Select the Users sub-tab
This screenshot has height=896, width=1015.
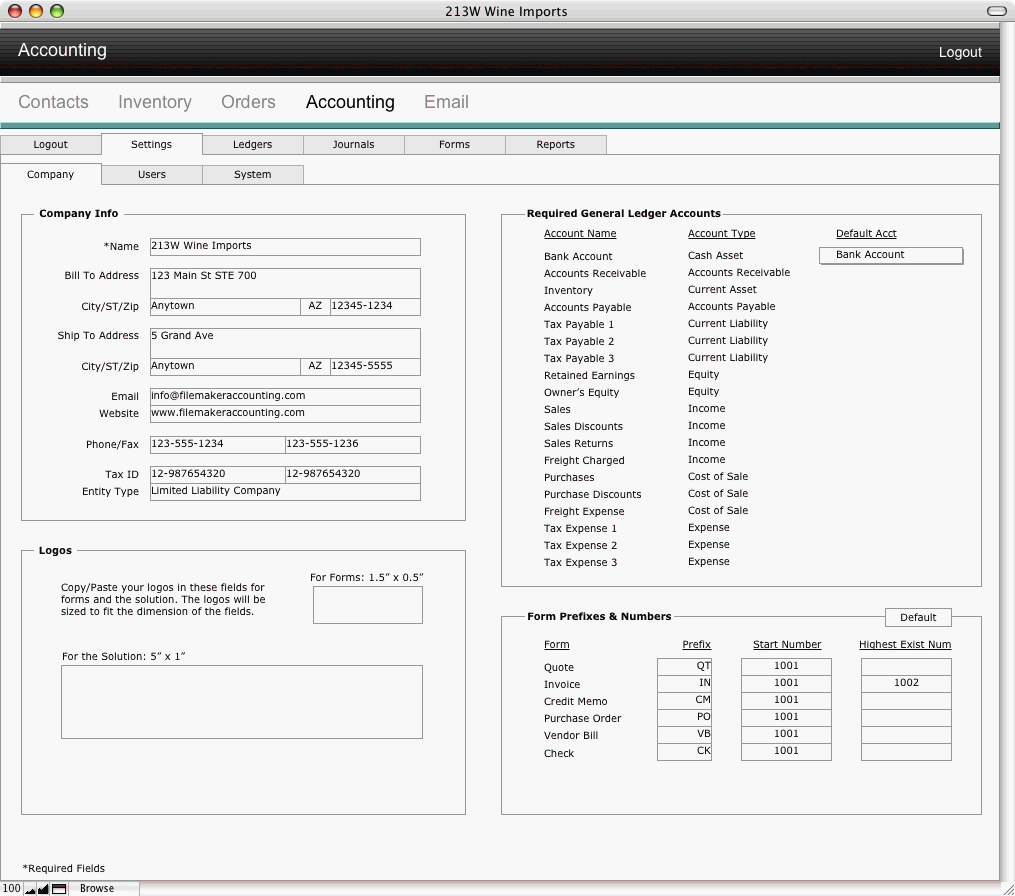(151, 174)
